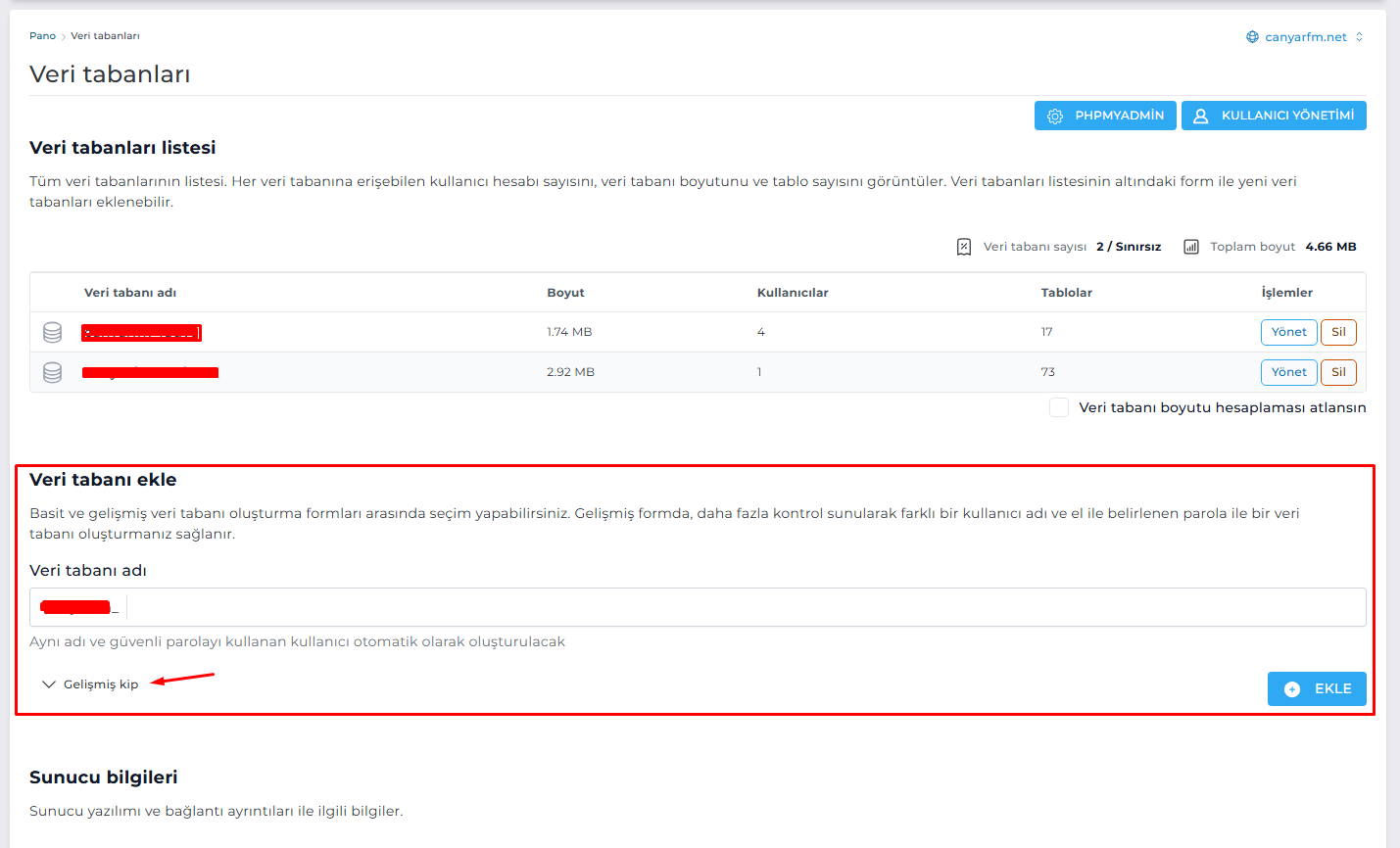Click the Toplam boyut chart icon
Viewport: 1400px width, 848px height.
click(1191, 247)
